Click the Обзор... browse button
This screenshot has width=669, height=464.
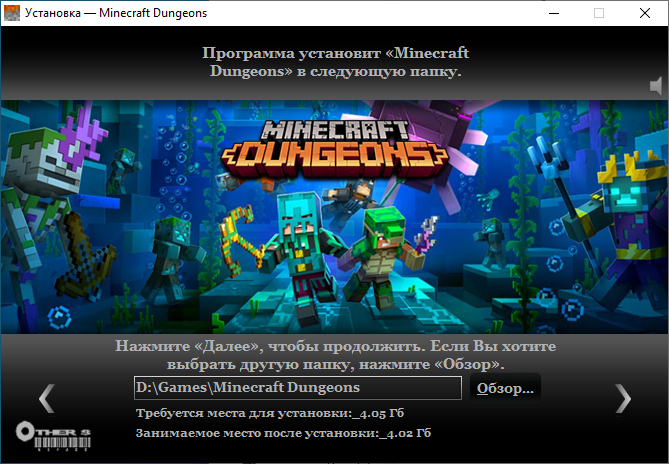[x=505, y=388]
